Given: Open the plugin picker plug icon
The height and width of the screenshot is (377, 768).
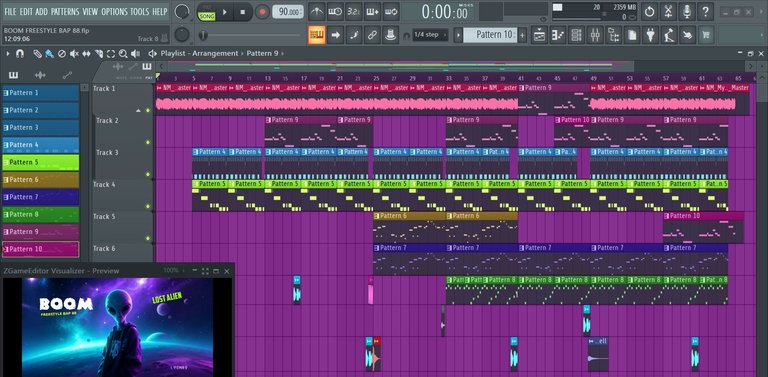Looking at the screenshot, I should (x=650, y=35).
